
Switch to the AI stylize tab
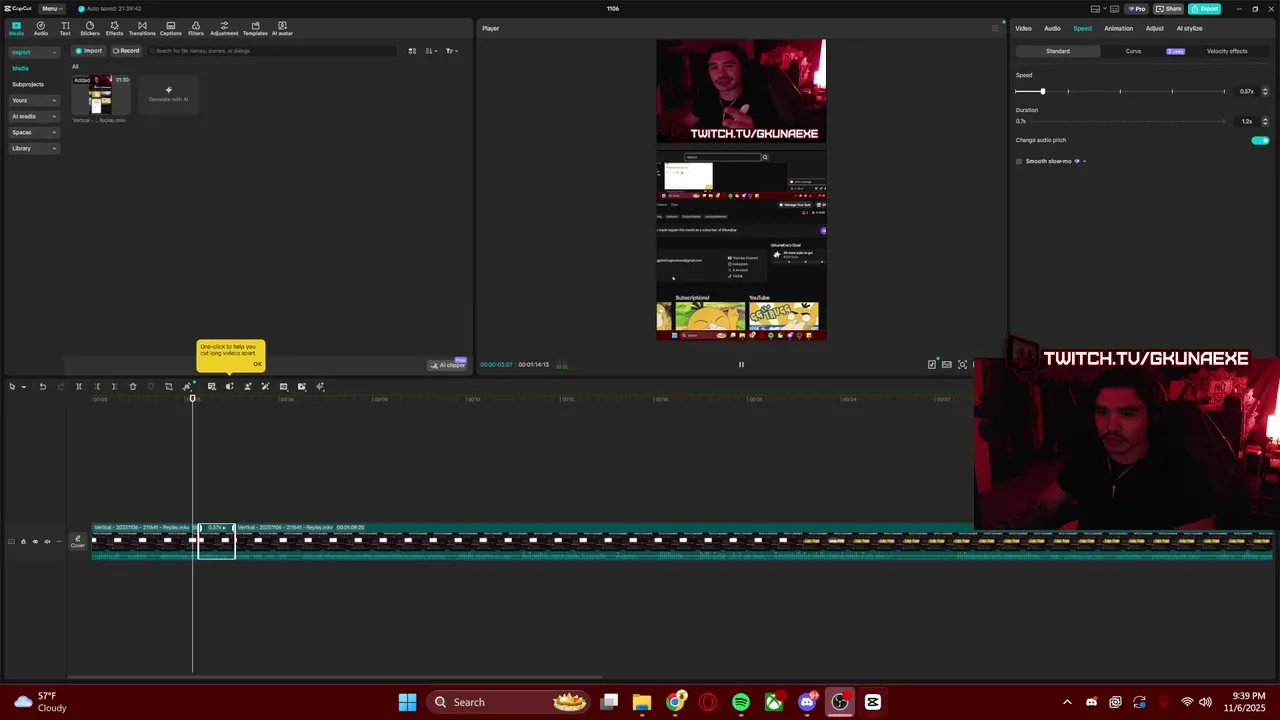point(1189,28)
